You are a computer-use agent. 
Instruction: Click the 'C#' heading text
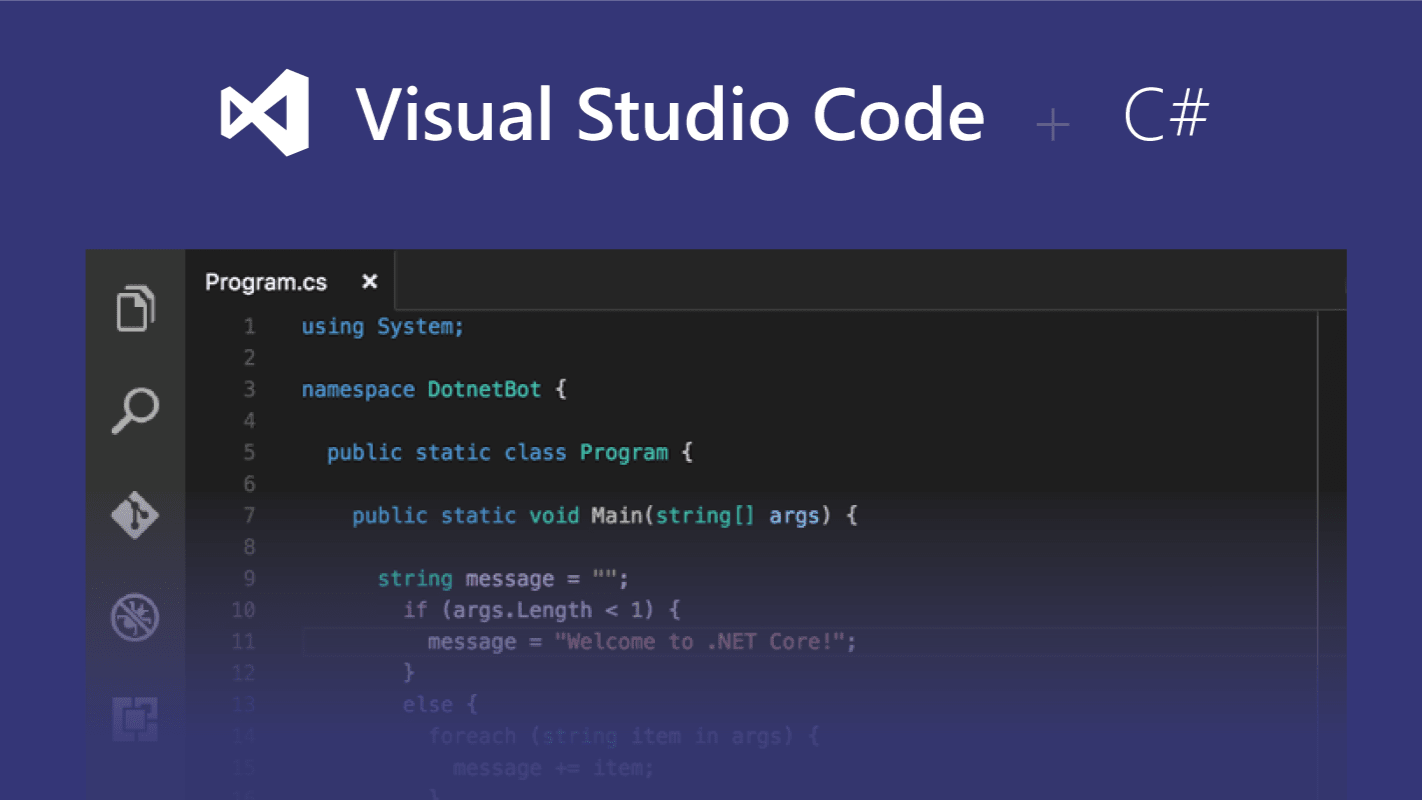(1167, 114)
